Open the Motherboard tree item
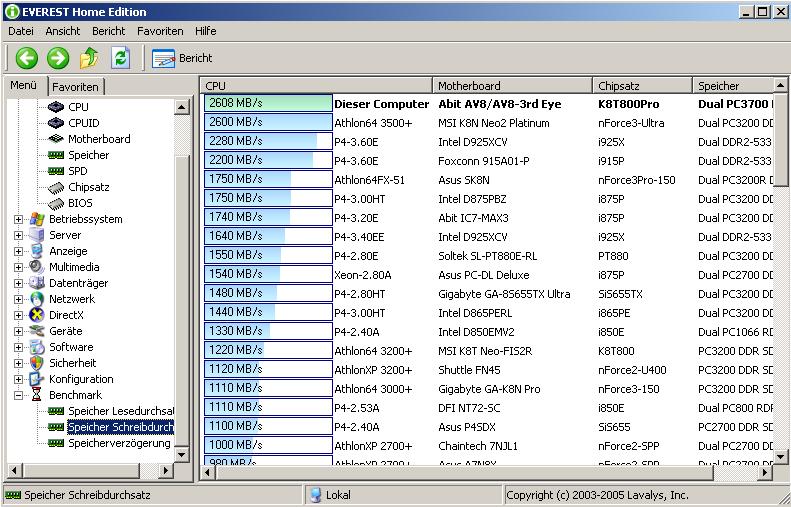This screenshot has width=791, height=507. click(x=99, y=139)
